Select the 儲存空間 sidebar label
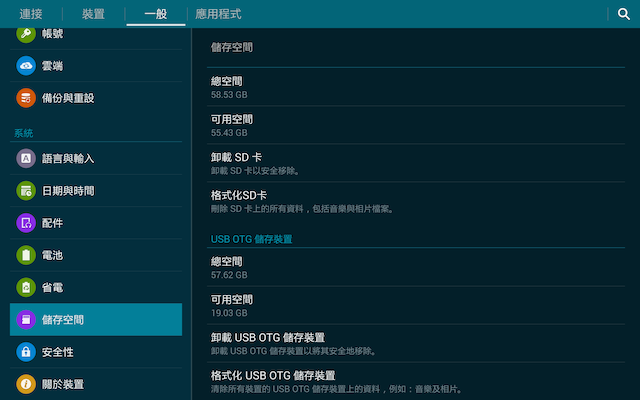This screenshot has width=640, height=400. [63, 320]
